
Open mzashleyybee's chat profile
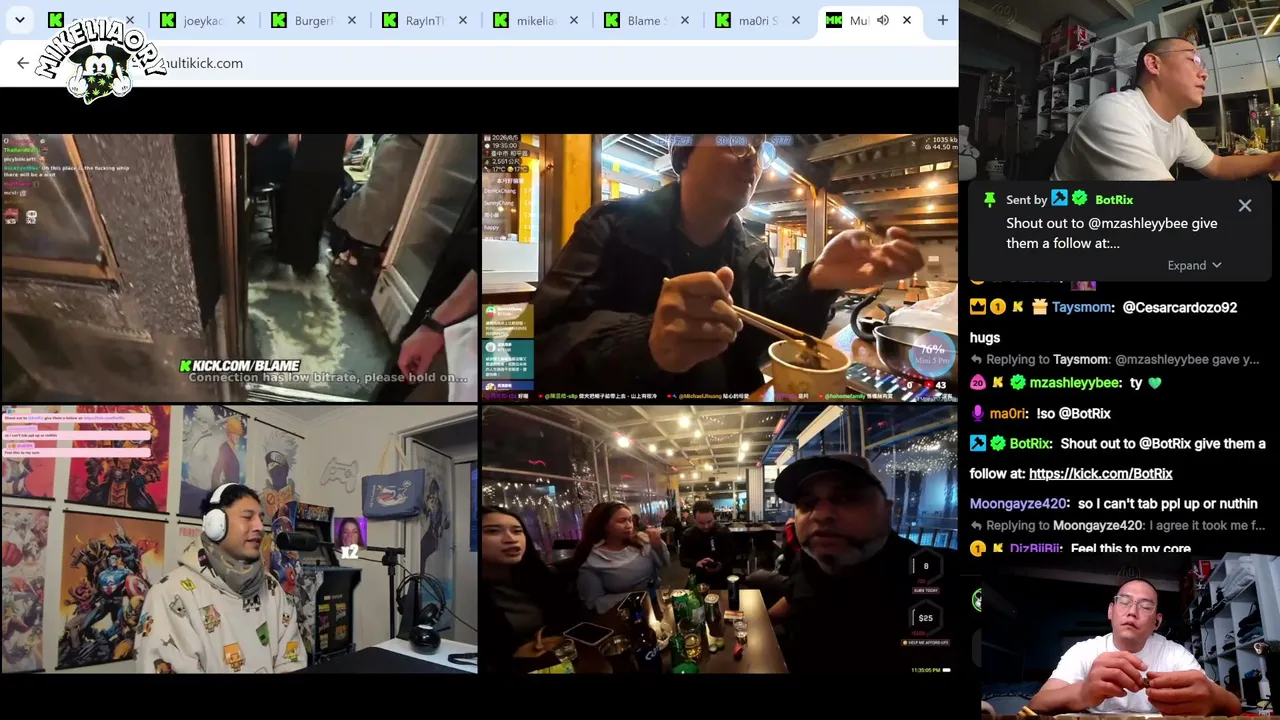(x=1075, y=382)
